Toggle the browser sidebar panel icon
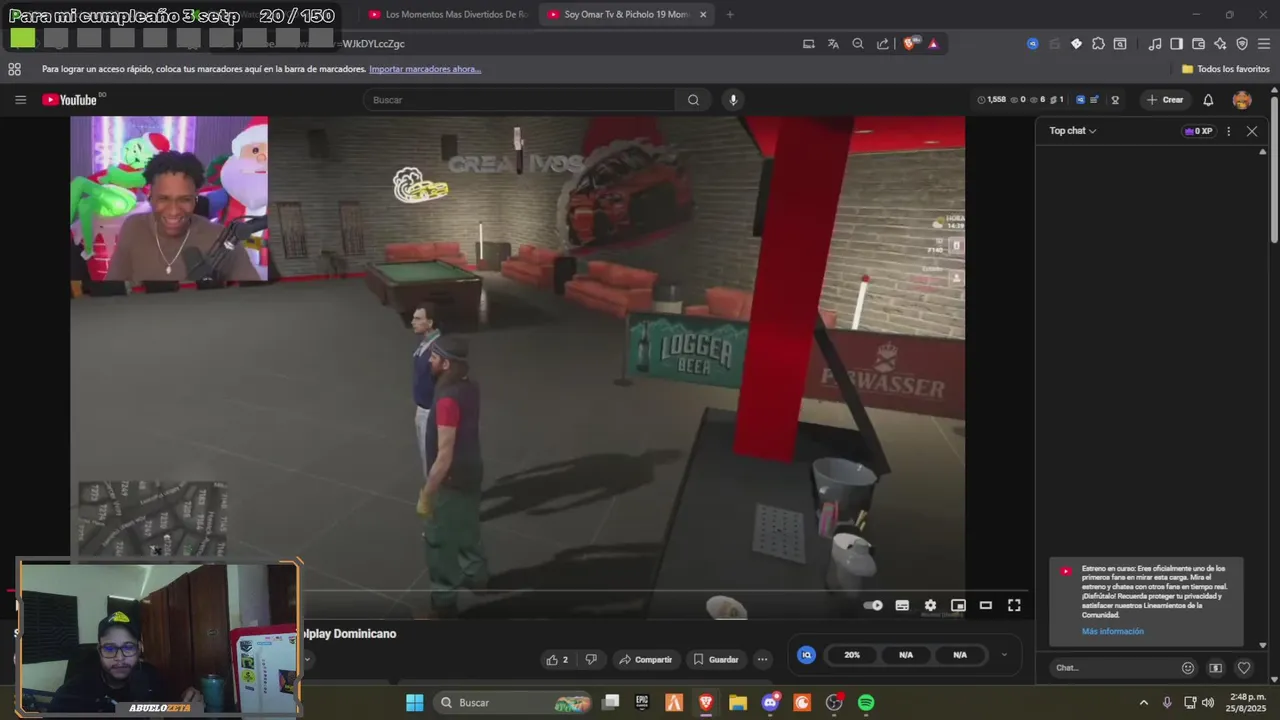This screenshot has height=720, width=1280. coord(1176,44)
